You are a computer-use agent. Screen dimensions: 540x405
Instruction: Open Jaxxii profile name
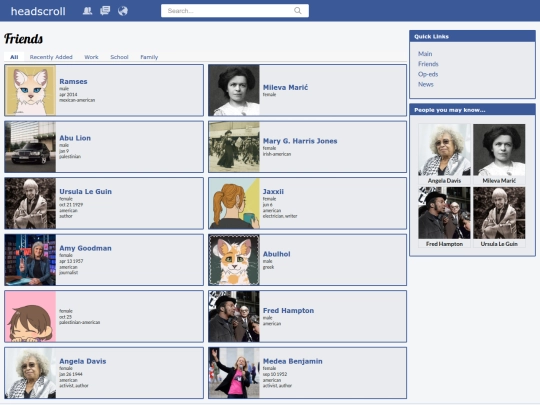273,191
